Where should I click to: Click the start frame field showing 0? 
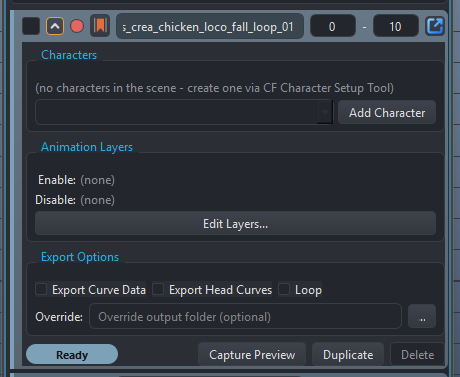point(333,26)
